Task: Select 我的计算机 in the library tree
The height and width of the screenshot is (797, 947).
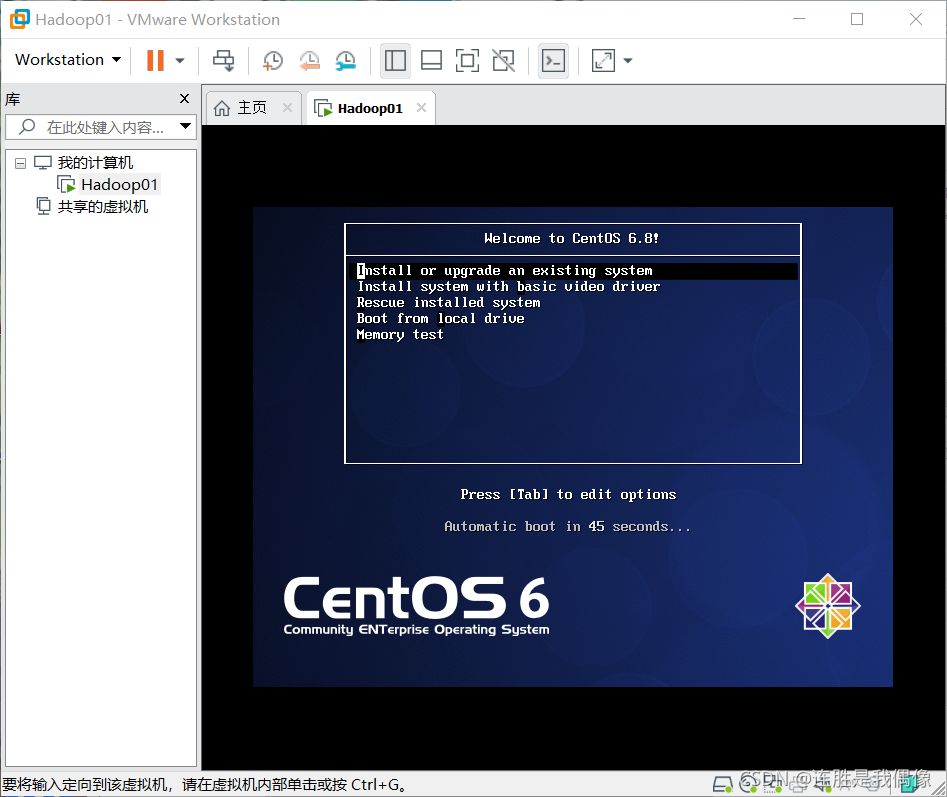Action: click(95, 162)
